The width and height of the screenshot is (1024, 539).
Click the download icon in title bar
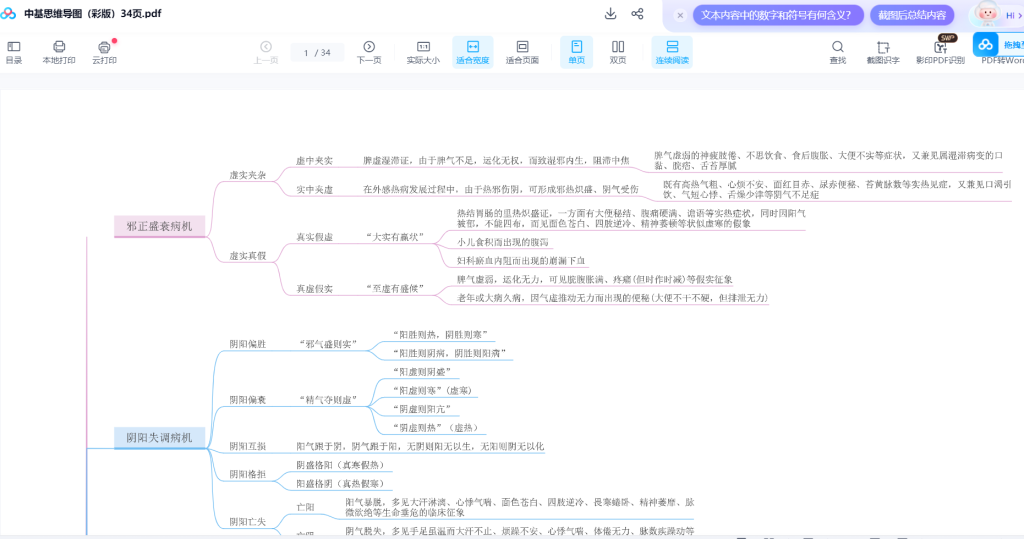coord(611,14)
